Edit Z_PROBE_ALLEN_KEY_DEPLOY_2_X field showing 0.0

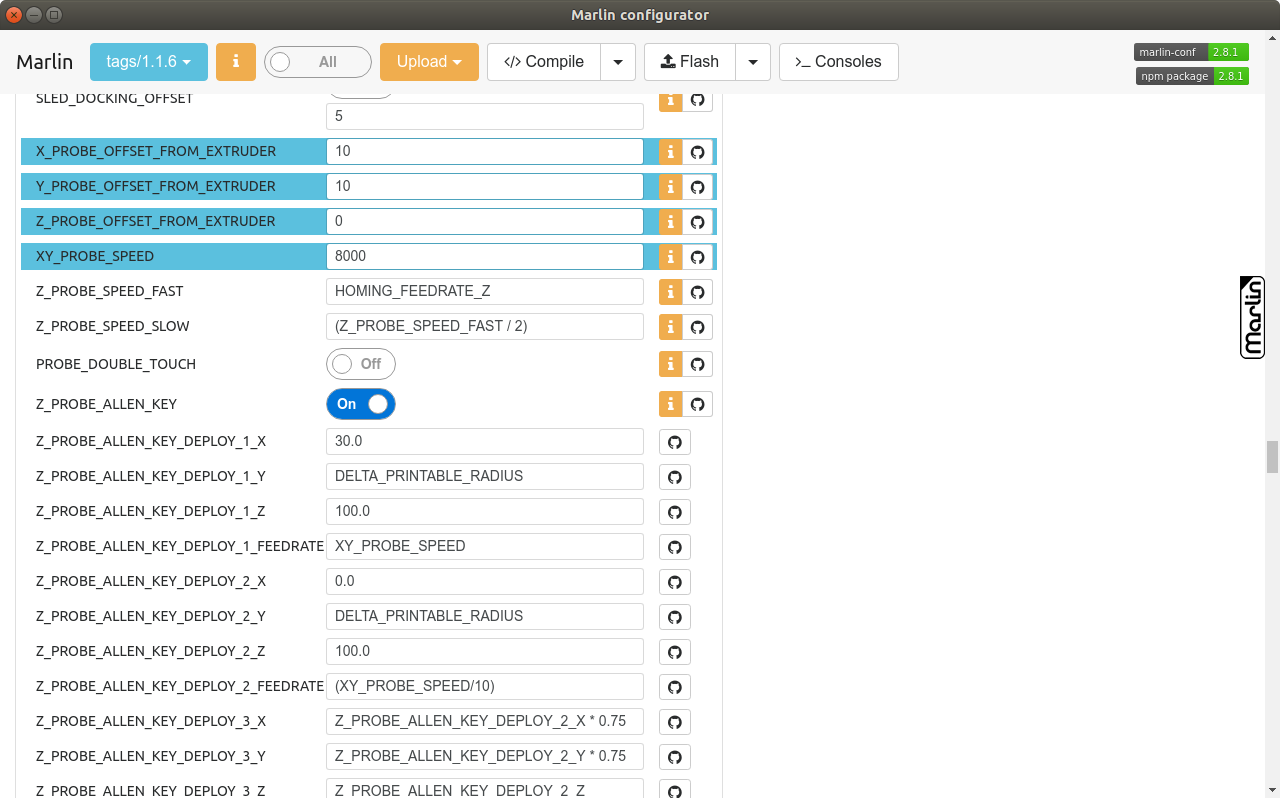(485, 581)
